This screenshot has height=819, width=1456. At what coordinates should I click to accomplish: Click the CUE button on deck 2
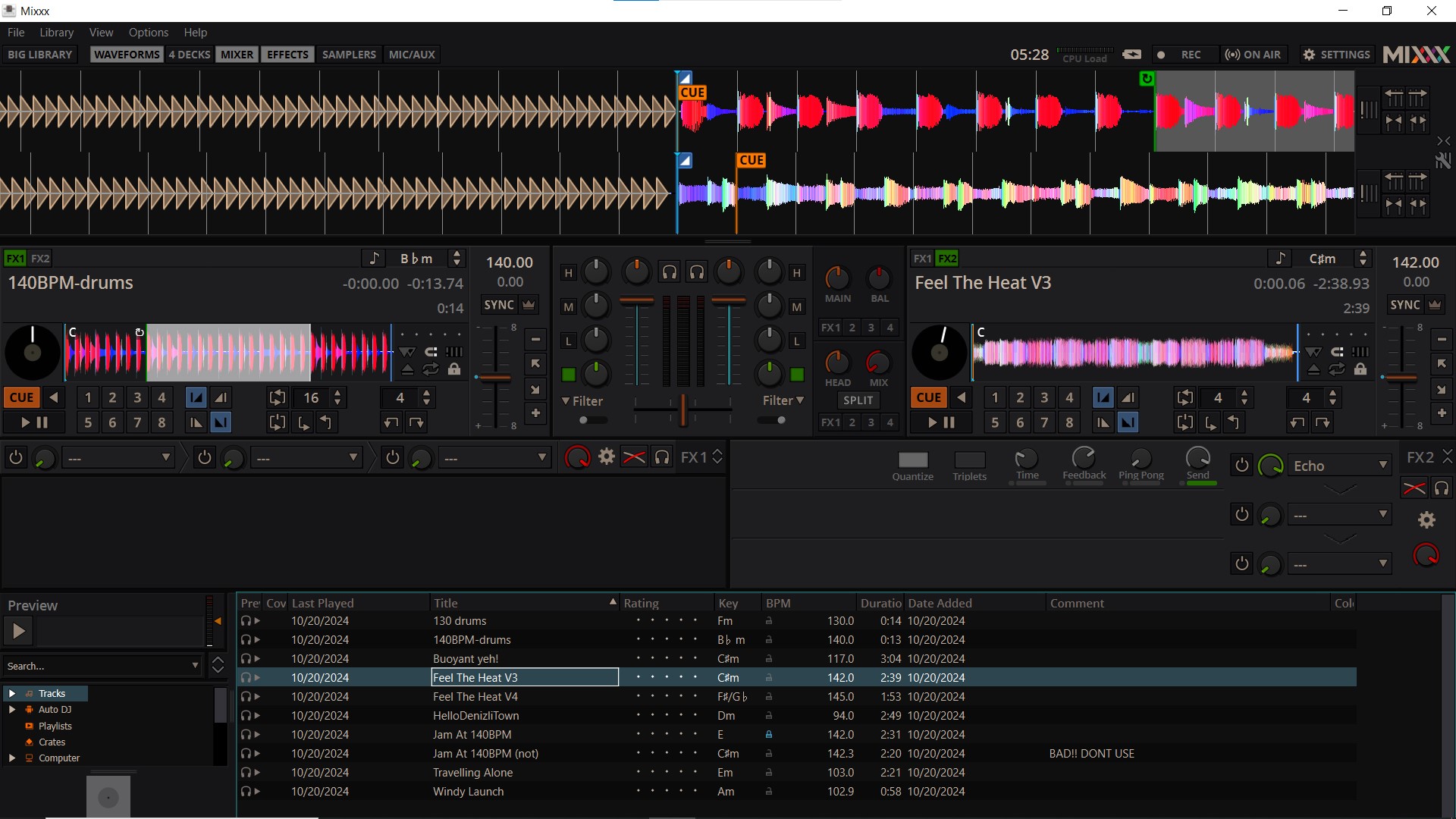click(928, 397)
